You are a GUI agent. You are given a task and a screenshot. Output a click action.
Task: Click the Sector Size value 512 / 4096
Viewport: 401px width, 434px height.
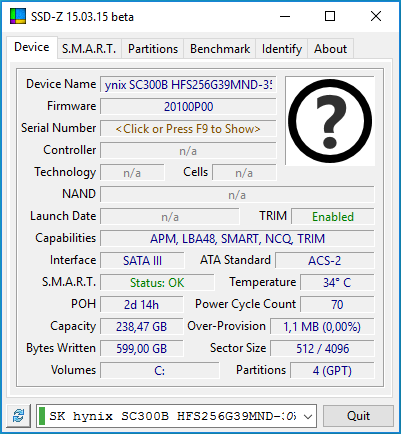click(x=322, y=349)
